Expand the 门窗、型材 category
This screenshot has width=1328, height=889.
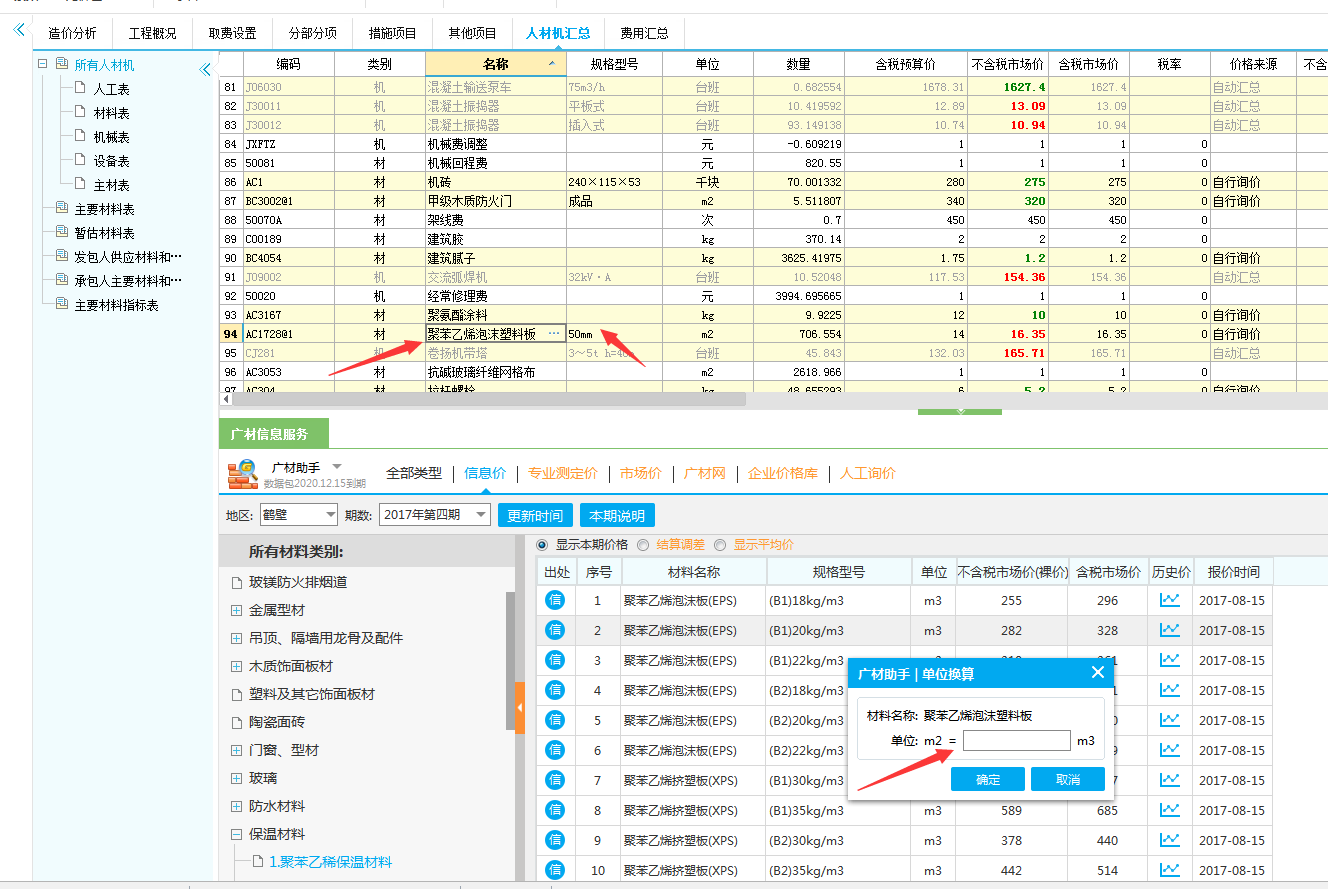[x=236, y=750]
